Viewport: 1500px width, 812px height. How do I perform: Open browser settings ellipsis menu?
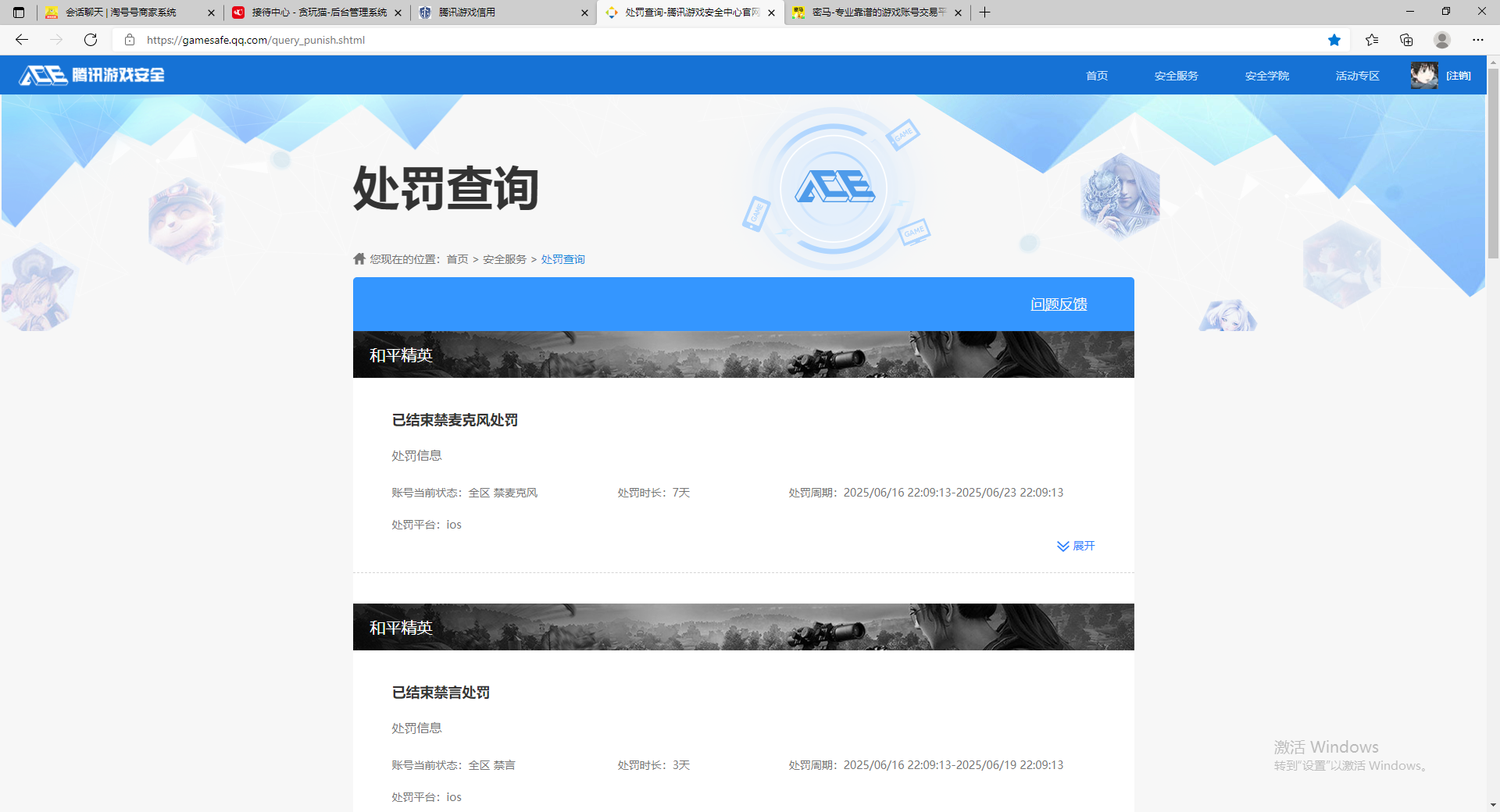click(1478, 40)
